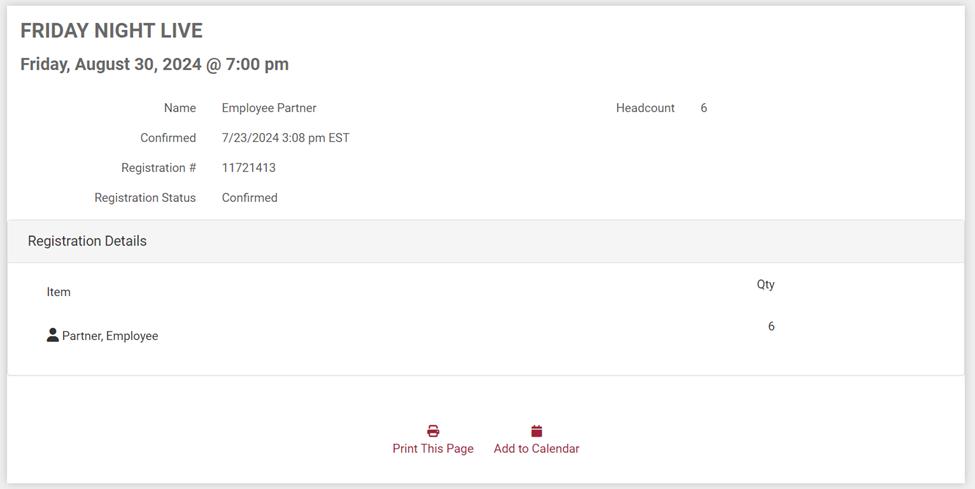Click the Headcount label
This screenshot has height=489, width=975.
(x=645, y=108)
